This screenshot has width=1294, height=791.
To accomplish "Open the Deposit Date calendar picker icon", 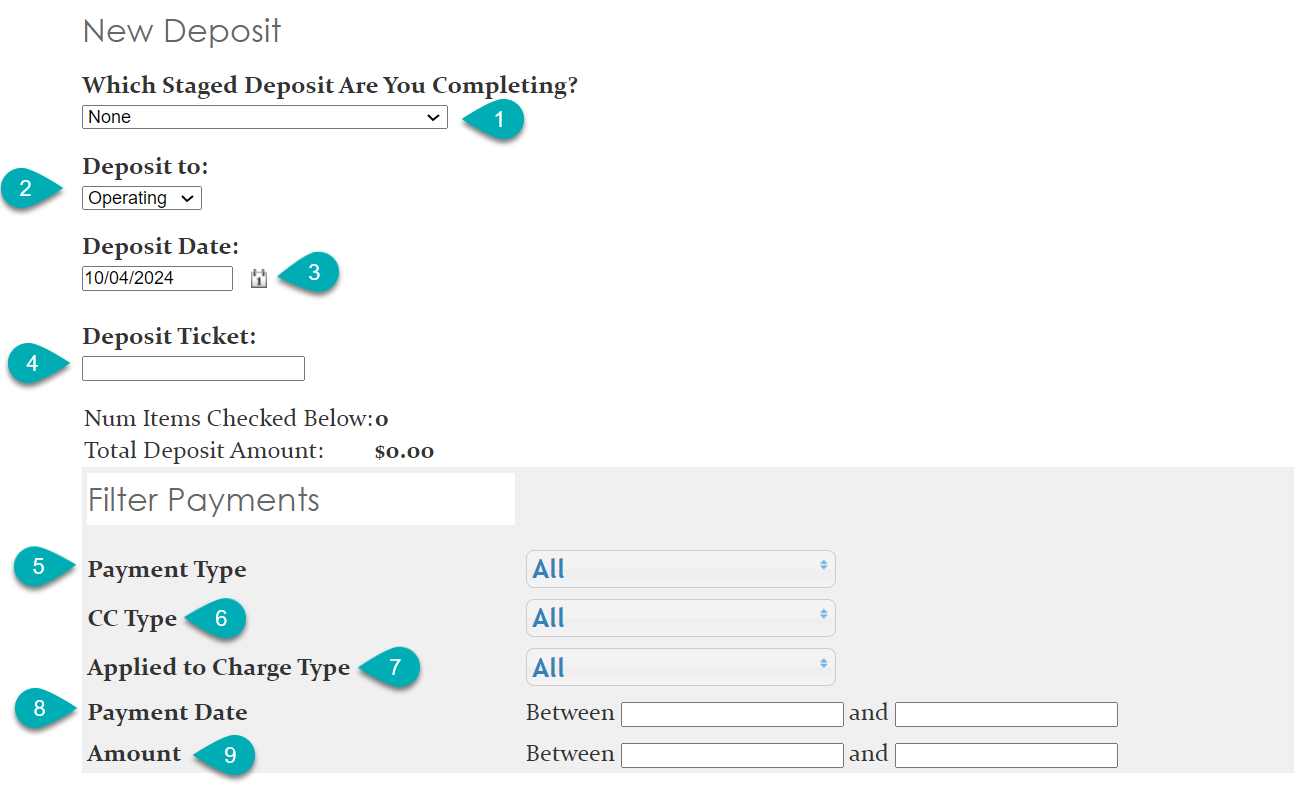I will [258, 278].
